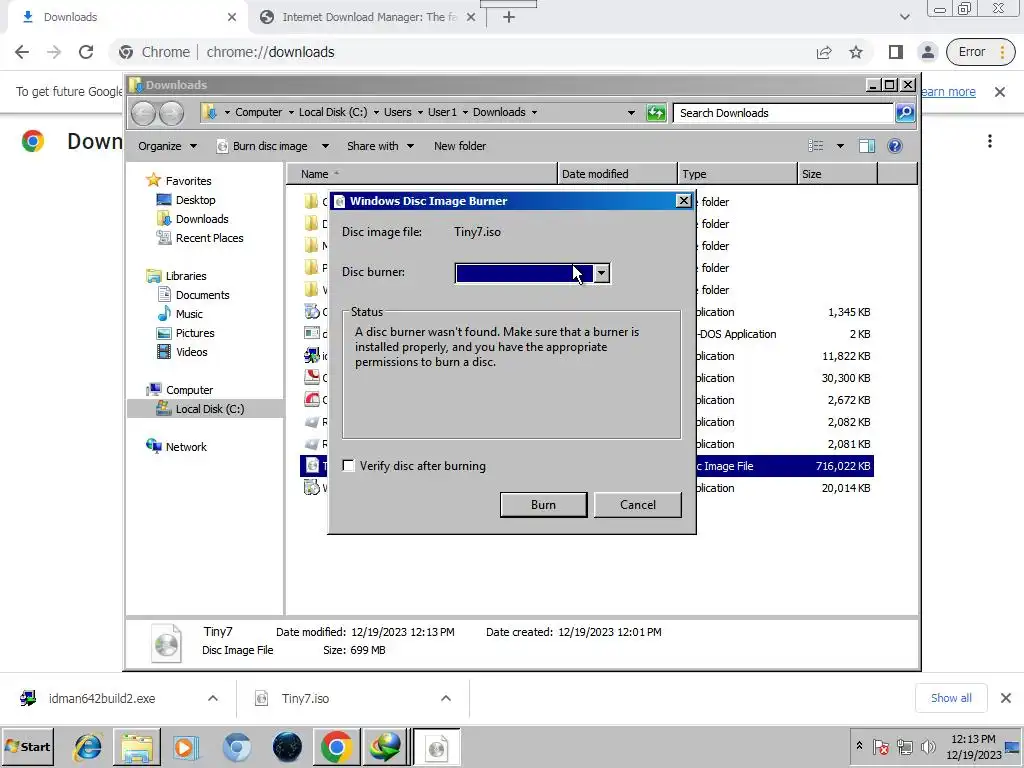
Task: Click the Explorer refresh icon
Action: [656, 113]
